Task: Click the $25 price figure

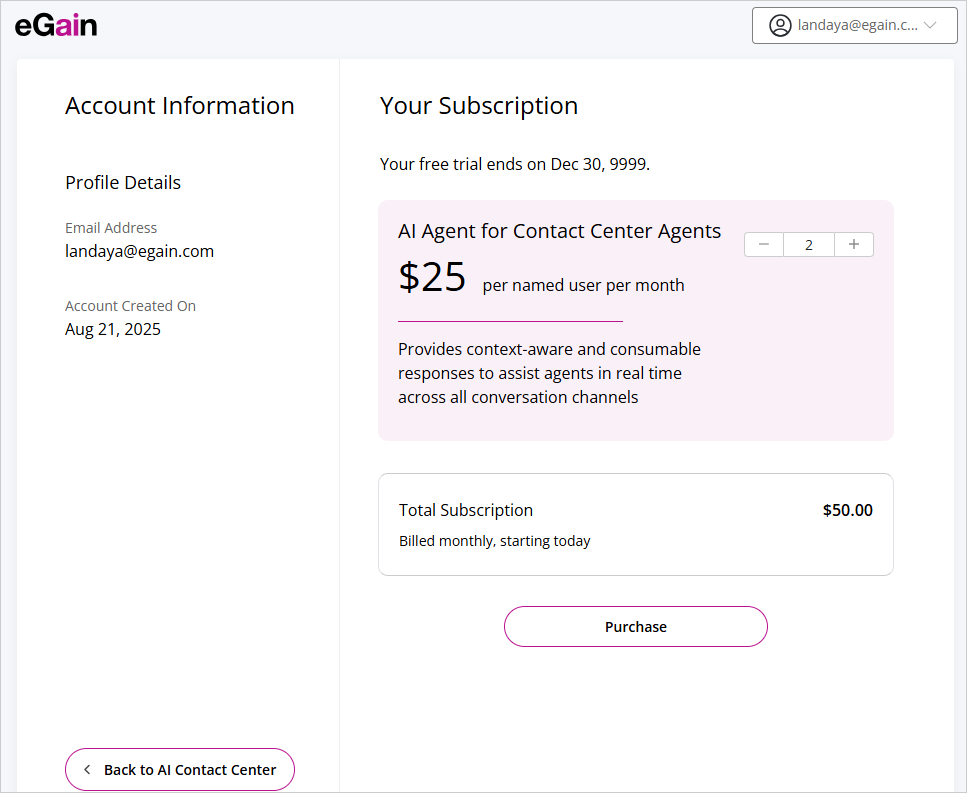Action: tap(432, 277)
